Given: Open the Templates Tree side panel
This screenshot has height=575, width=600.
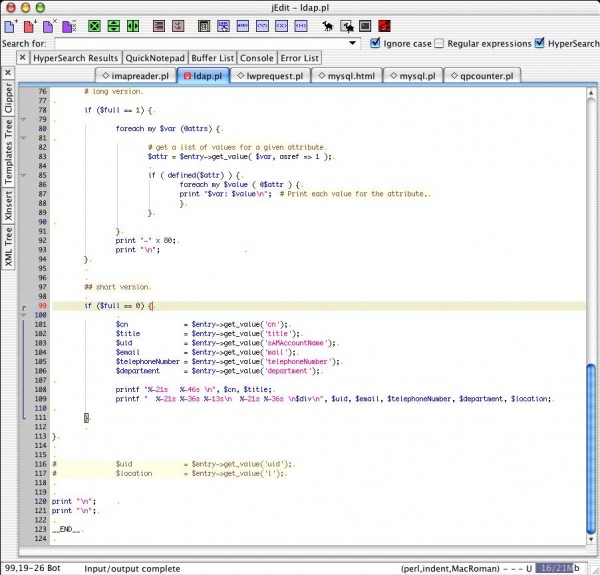Looking at the screenshot, I should pos(8,151).
